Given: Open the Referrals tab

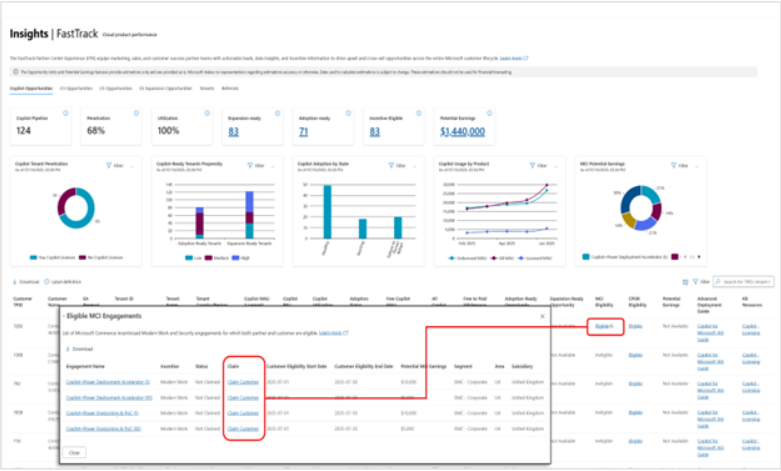Looking at the screenshot, I should (x=230, y=89).
